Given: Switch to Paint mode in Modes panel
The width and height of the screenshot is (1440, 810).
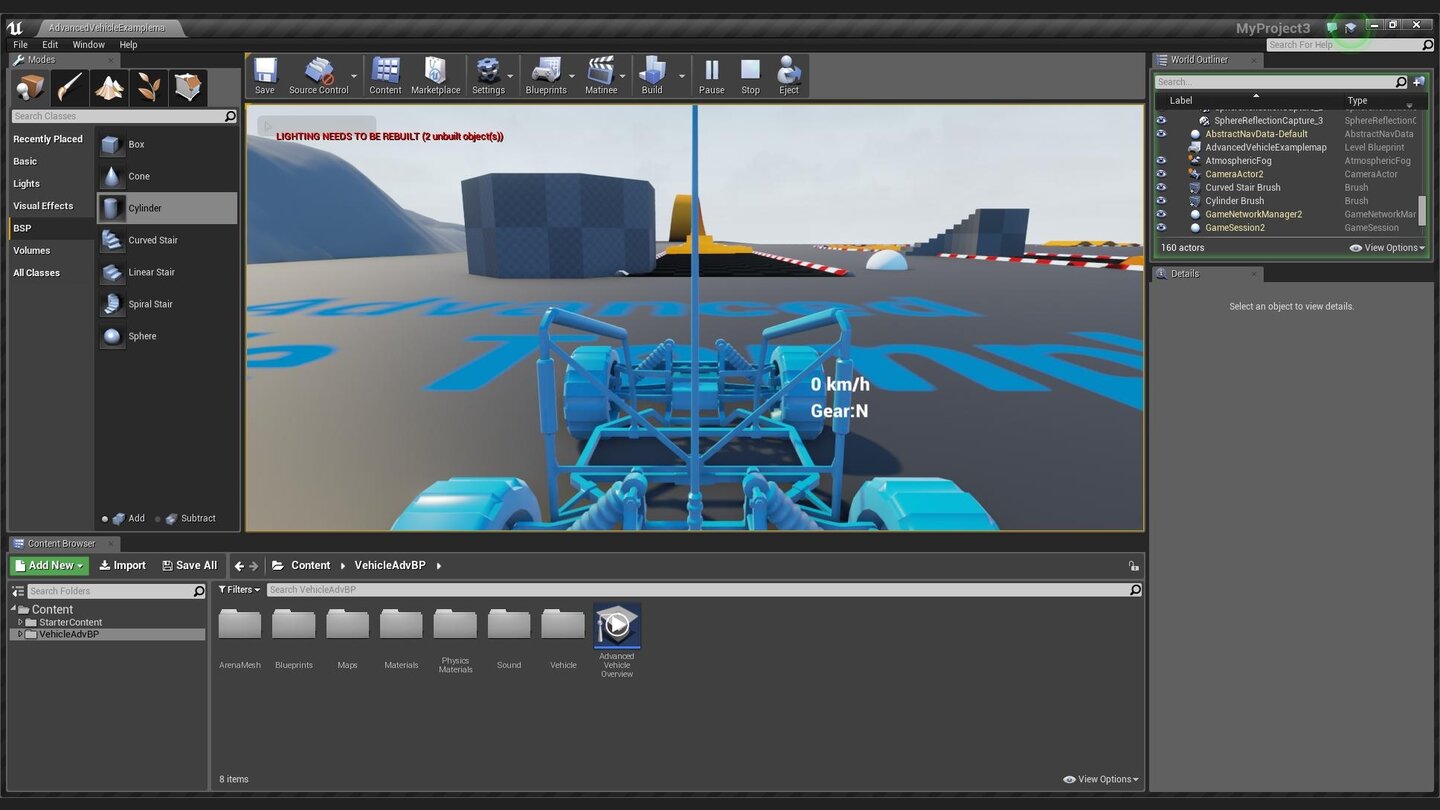Looking at the screenshot, I should pos(68,87).
